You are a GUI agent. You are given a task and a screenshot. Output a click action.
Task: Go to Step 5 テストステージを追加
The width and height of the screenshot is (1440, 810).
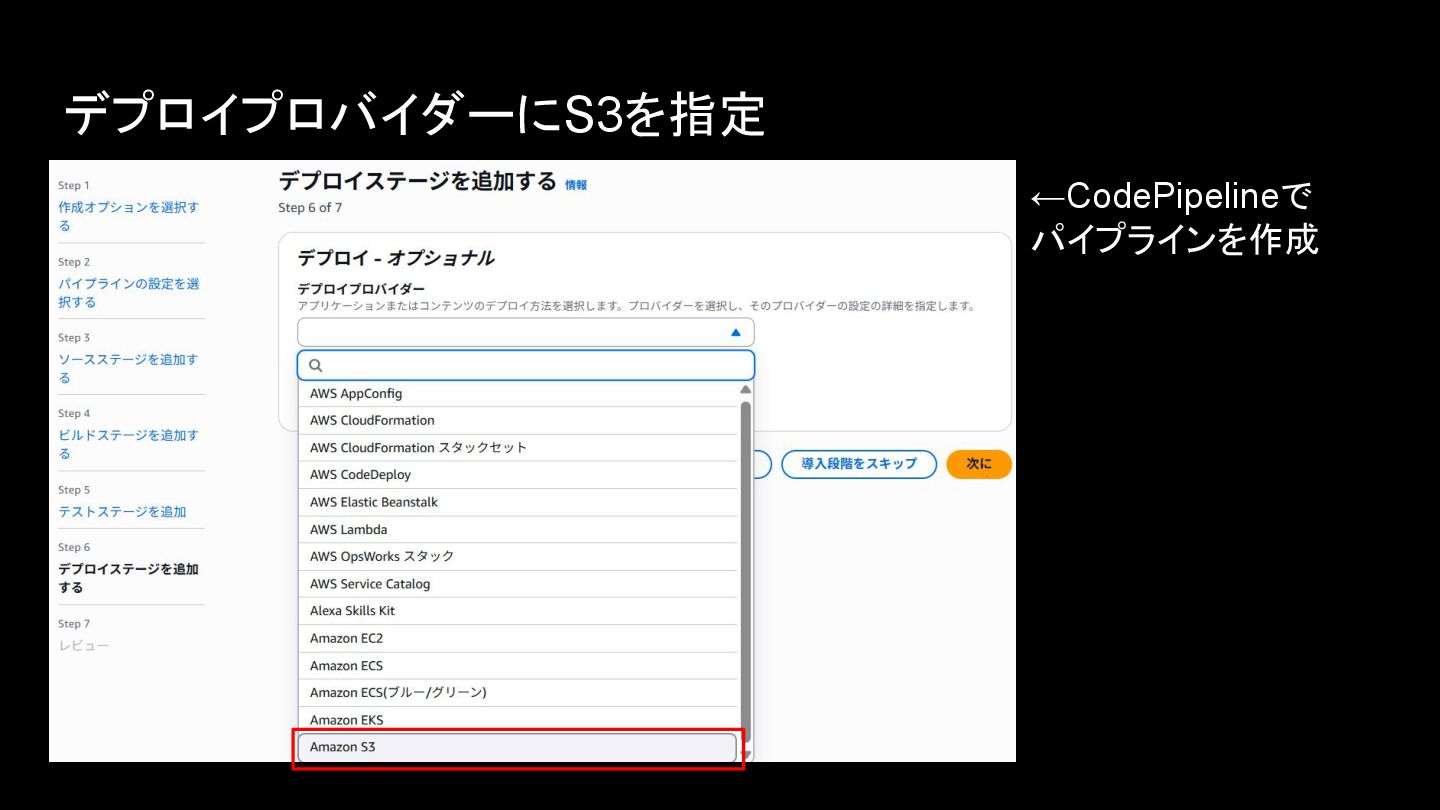tap(122, 511)
